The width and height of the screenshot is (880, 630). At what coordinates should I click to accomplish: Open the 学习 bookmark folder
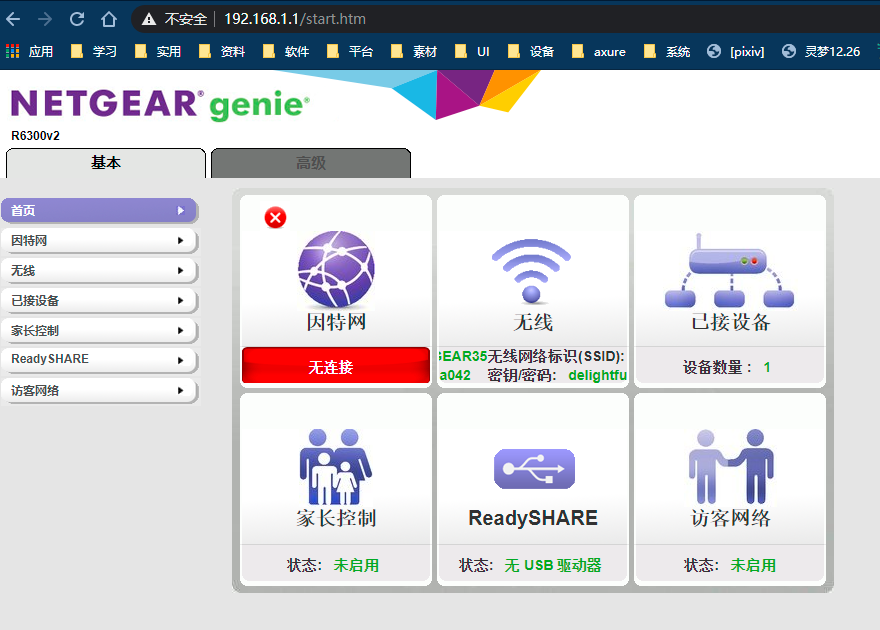click(94, 52)
